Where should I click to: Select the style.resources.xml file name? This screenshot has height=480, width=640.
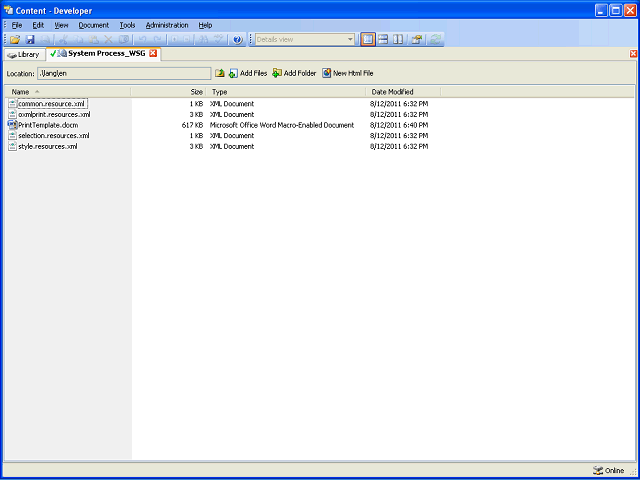tap(48, 147)
